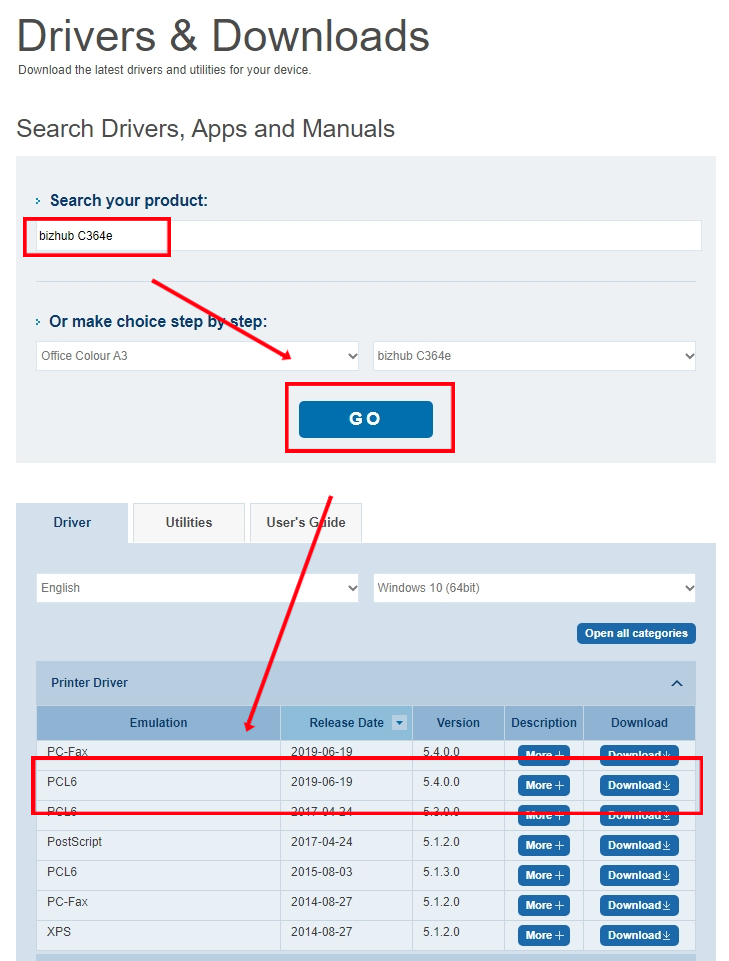Expand More for PCL6 version 5.4.0.0
This screenshot has width=729, height=961.
point(544,785)
